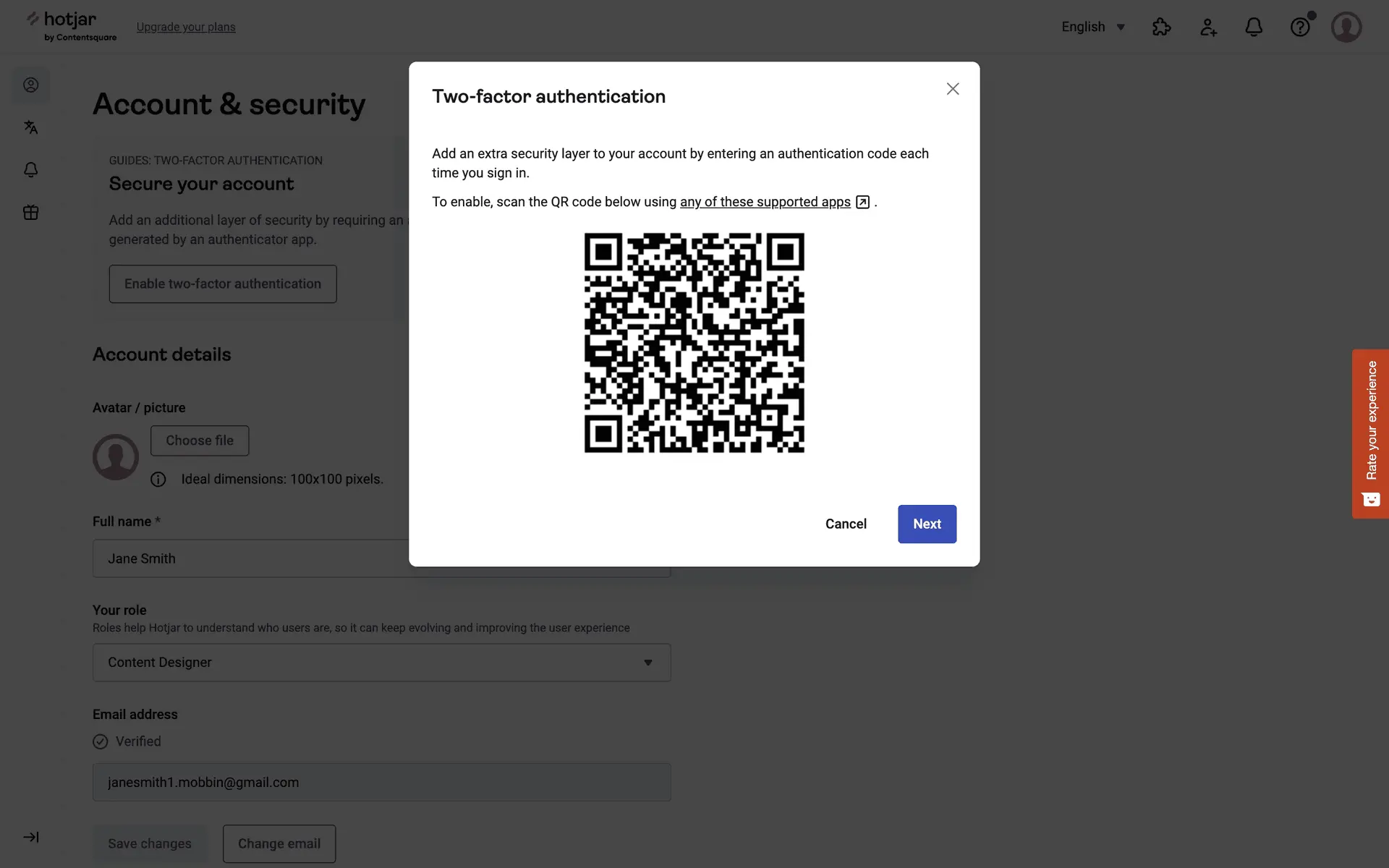This screenshot has width=1389, height=868.
Task: Click the QR code image
Action: (x=694, y=343)
